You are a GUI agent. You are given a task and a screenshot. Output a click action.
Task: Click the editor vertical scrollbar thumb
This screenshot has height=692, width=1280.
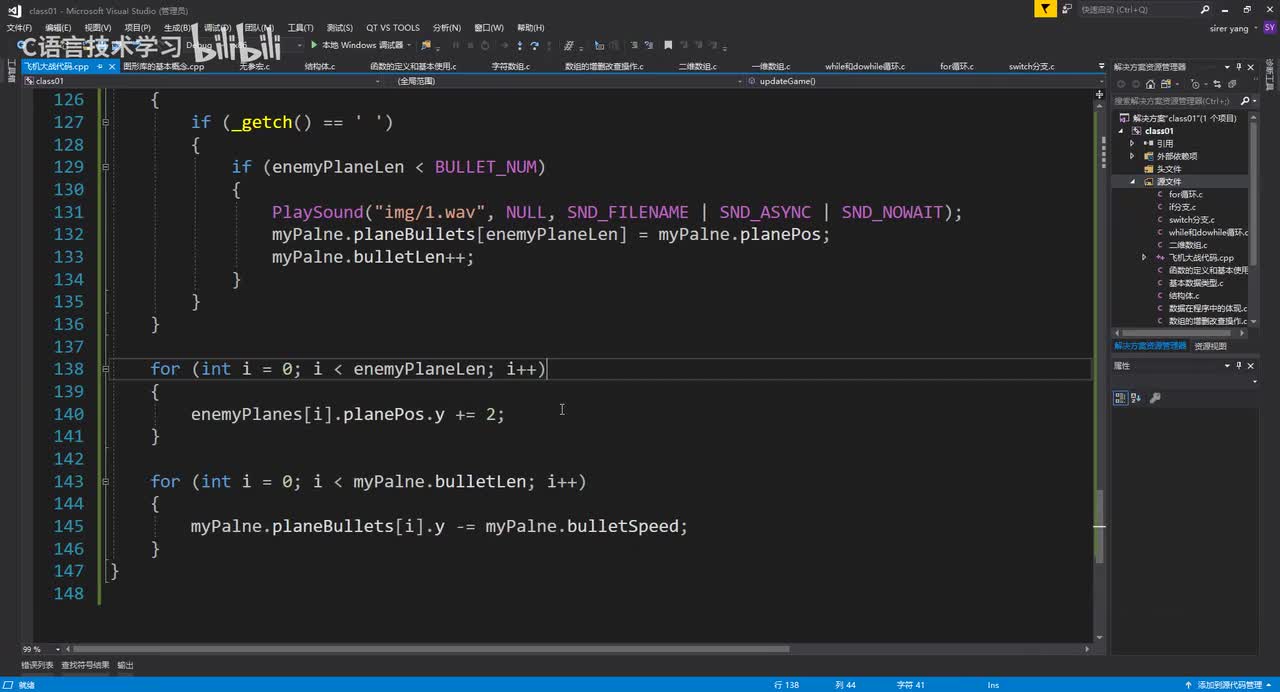click(x=1099, y=526)
